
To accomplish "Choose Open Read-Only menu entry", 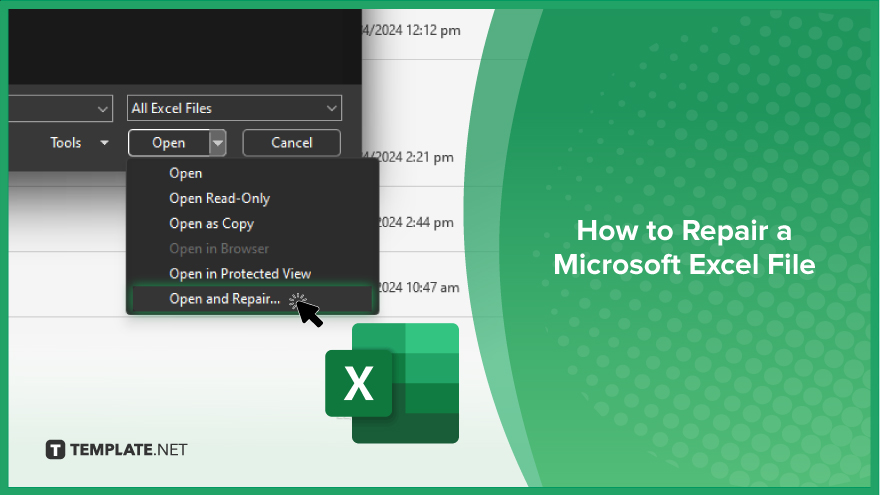I will click(x=253, y=199).
